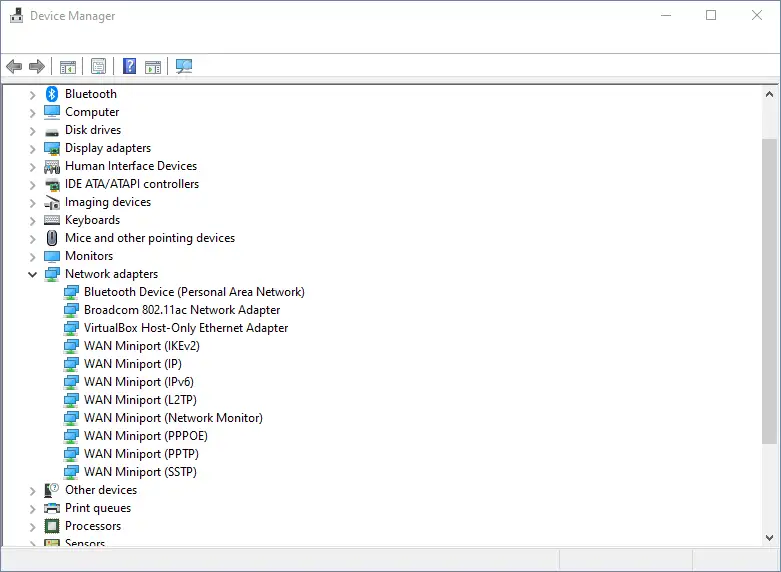Click the blue Help question mark icon

tap(129, 67)
